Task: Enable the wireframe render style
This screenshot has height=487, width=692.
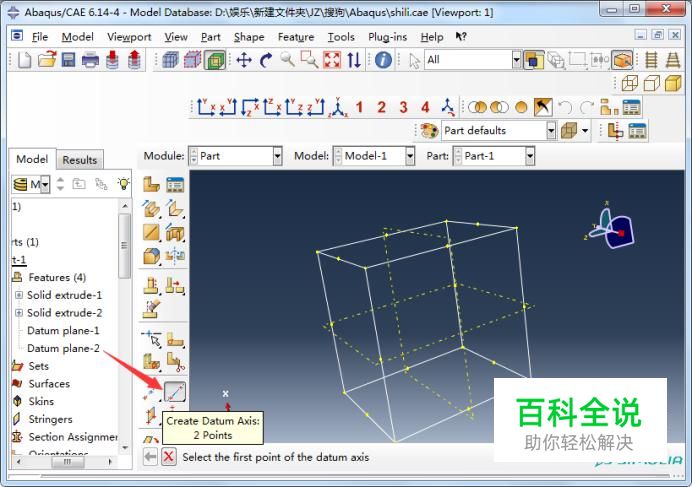Action: pos(630,83)
